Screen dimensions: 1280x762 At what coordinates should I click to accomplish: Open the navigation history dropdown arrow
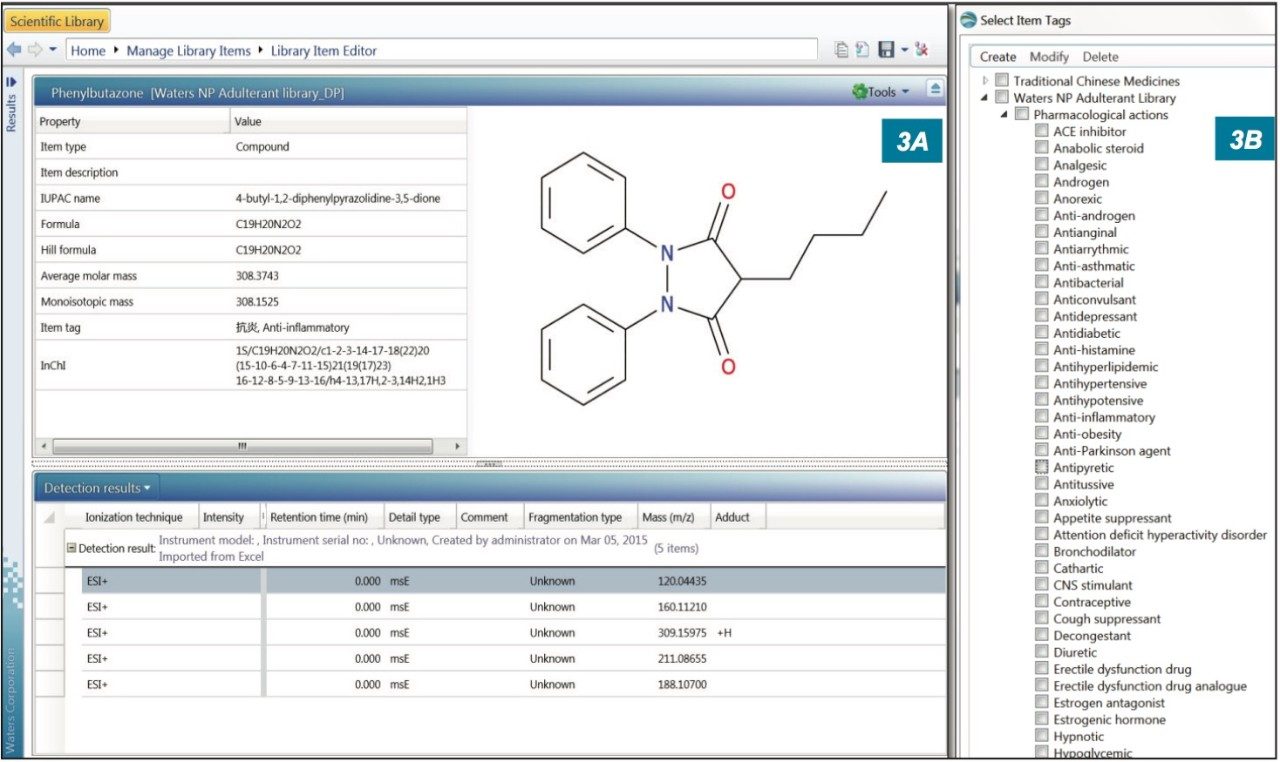coord(53,50)
